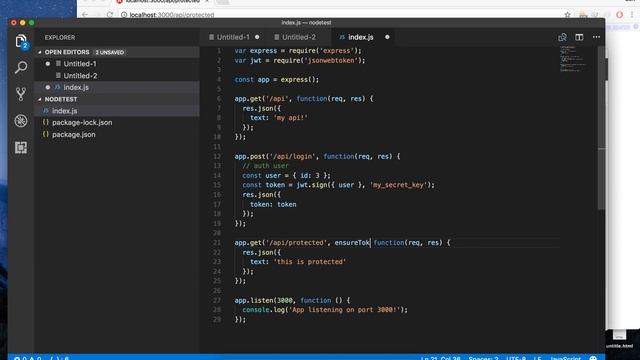Image resolution: width=640 pixels, height=360 pixels.
Task: Click the JavaScript language mode selector
Action: pos(565,358)
